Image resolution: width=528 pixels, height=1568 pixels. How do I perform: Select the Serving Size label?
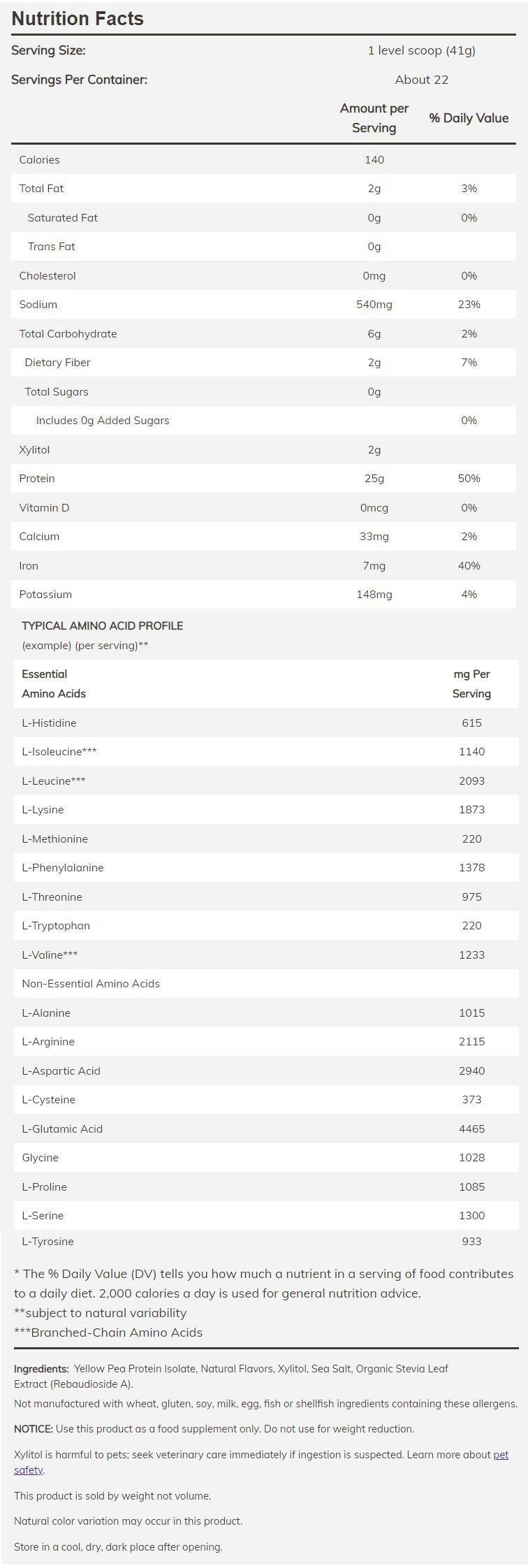pos(48,50)
